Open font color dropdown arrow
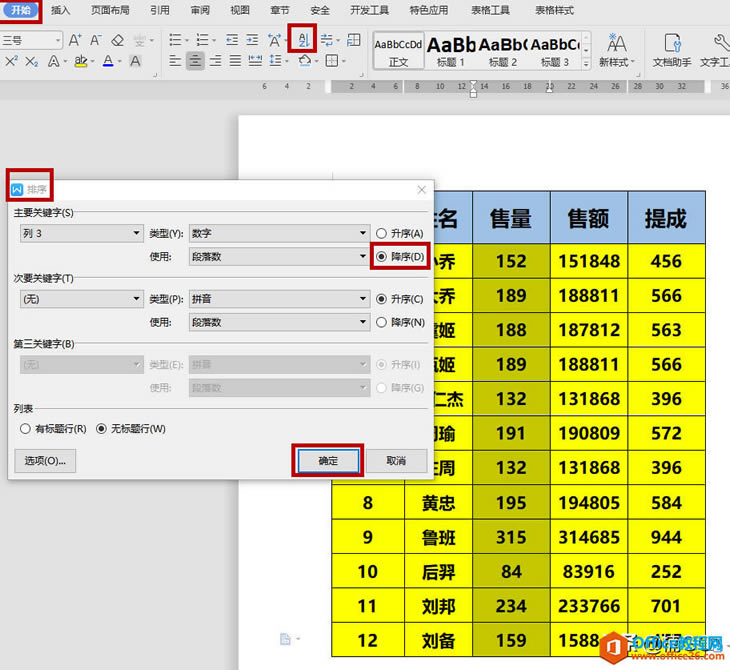Screen dimensions: 730x670 click(120, 61)
